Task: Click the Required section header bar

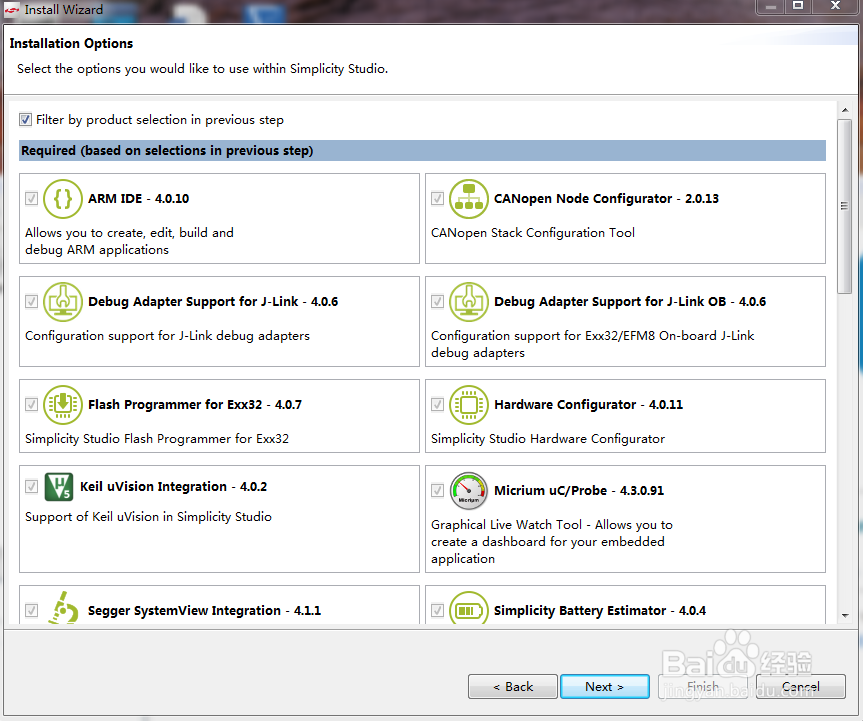Action: [422, 151]
